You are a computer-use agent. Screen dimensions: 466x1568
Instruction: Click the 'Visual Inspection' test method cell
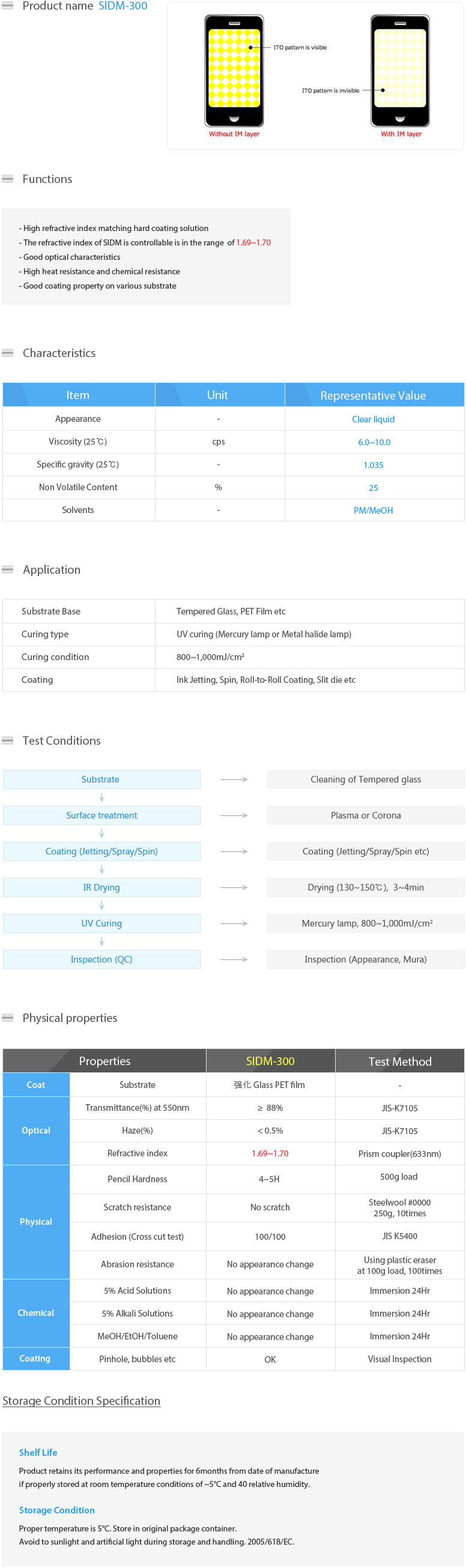399,1359
